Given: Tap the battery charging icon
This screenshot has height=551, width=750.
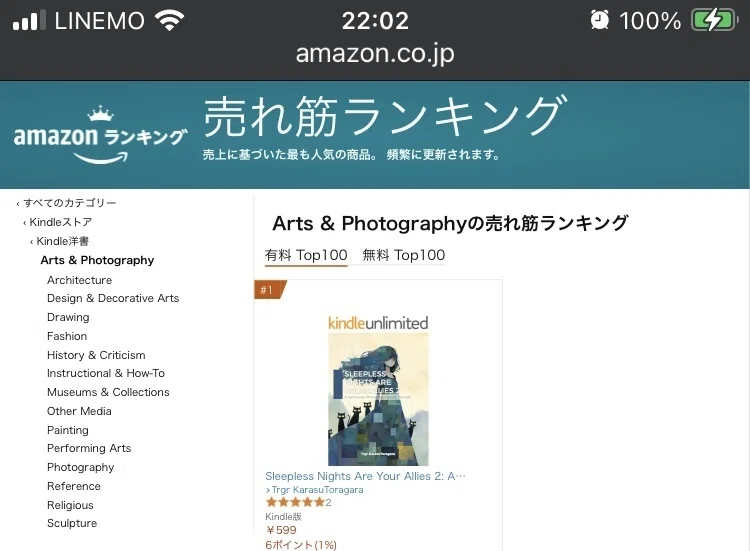Looking at the screenshot, I should point(714,21).
